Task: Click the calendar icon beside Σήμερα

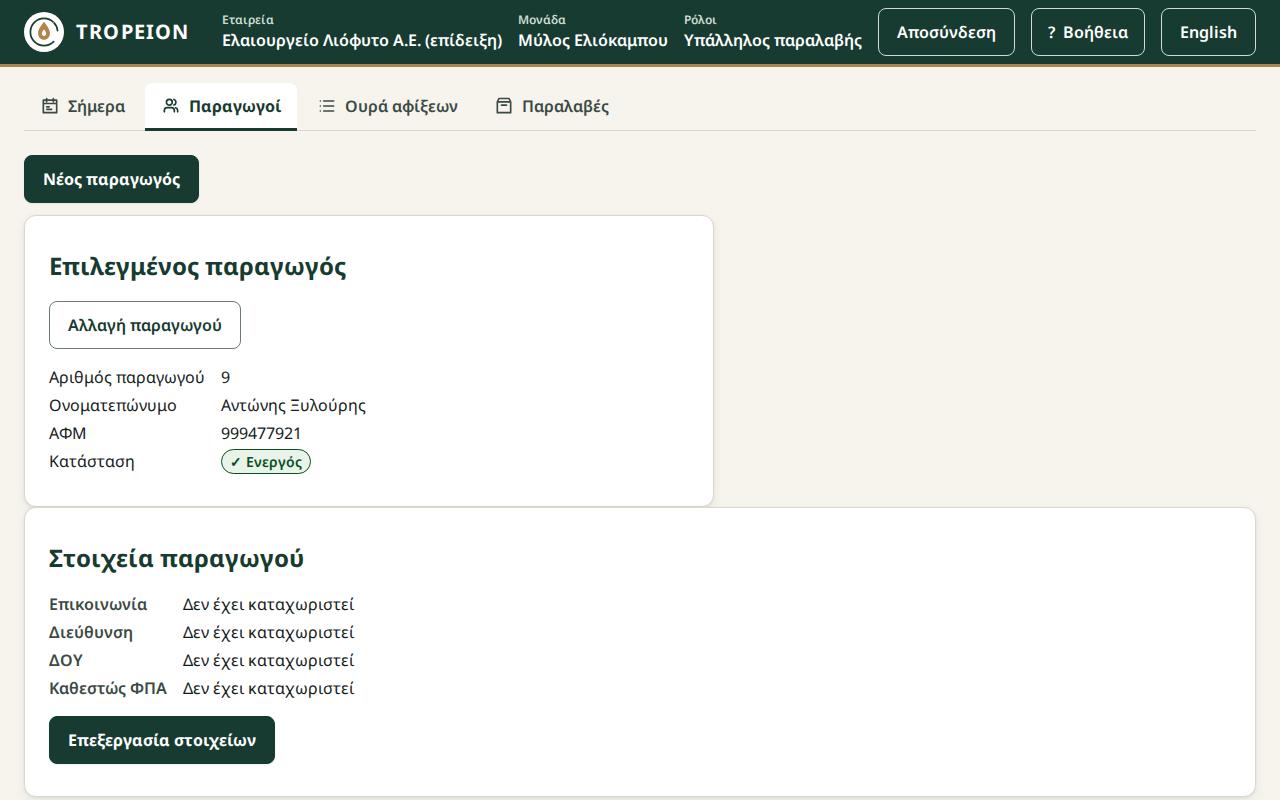Action: tap(50, 106)
